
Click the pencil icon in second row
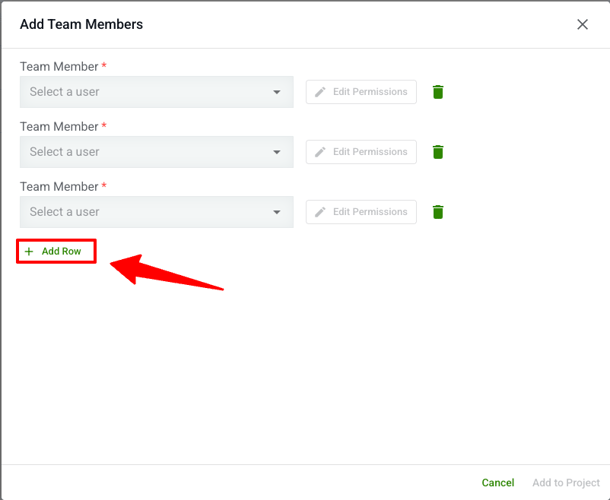[x=321, y=152]
